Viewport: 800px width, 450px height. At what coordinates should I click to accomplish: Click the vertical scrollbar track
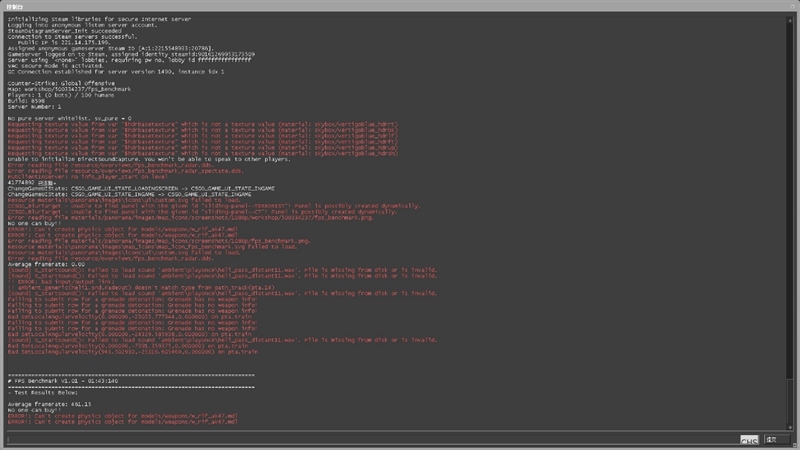click(789, 220)
